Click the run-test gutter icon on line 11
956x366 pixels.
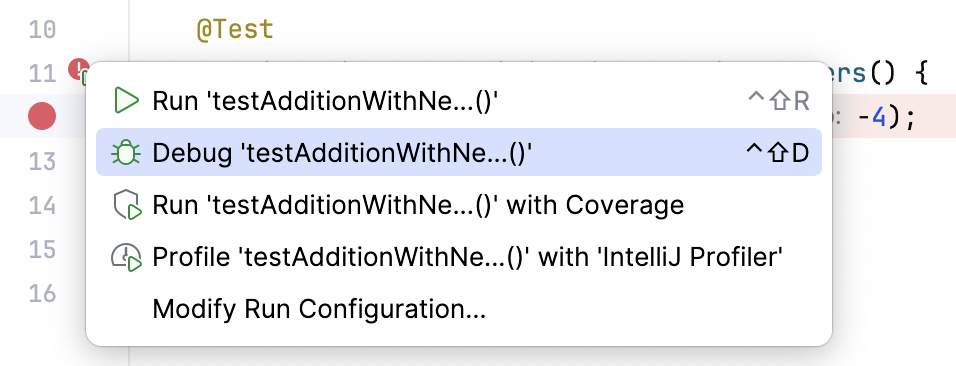point(79,71)
